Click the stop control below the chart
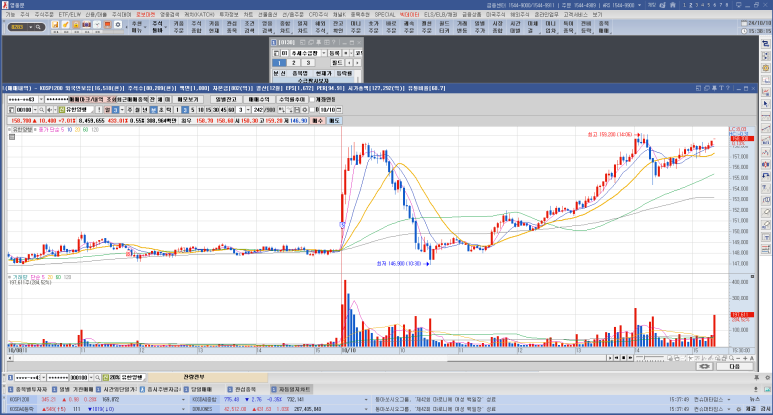 (623, 358)
